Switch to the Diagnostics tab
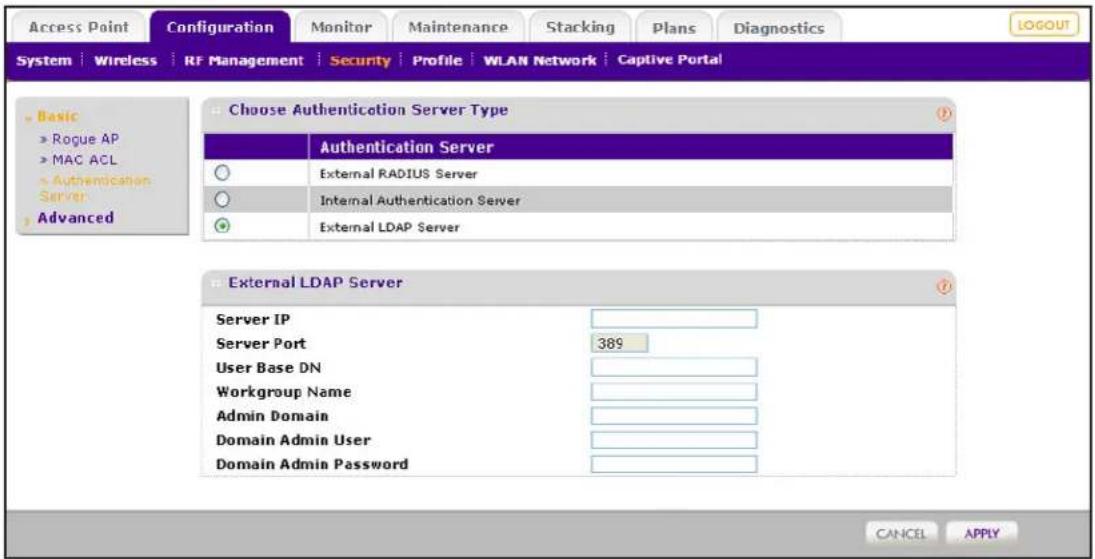This screenshot has width=1095, height=559. click(779, 27)
